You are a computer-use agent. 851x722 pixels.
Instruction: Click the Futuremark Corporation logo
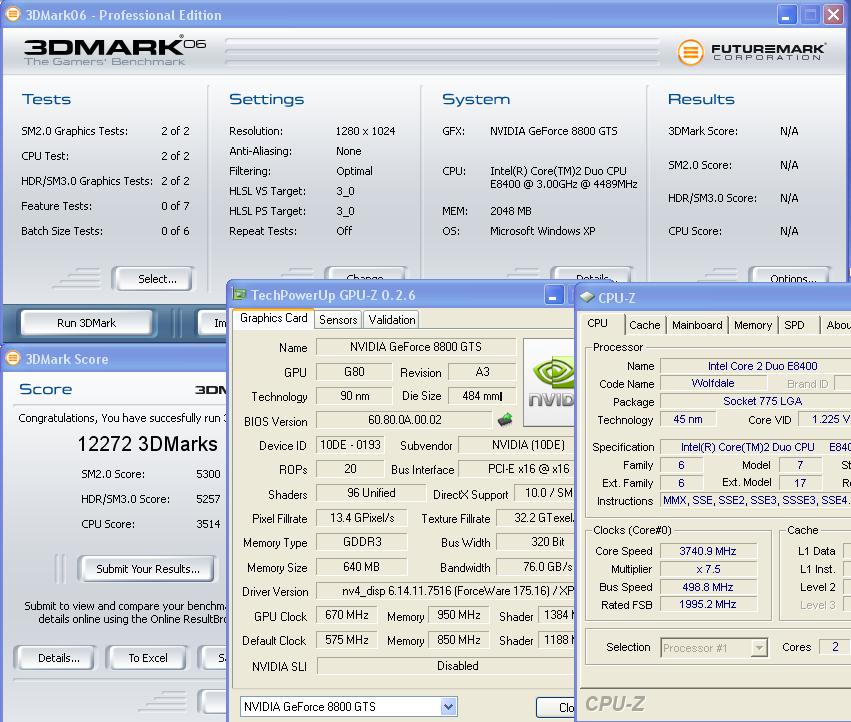pos(751,52)
